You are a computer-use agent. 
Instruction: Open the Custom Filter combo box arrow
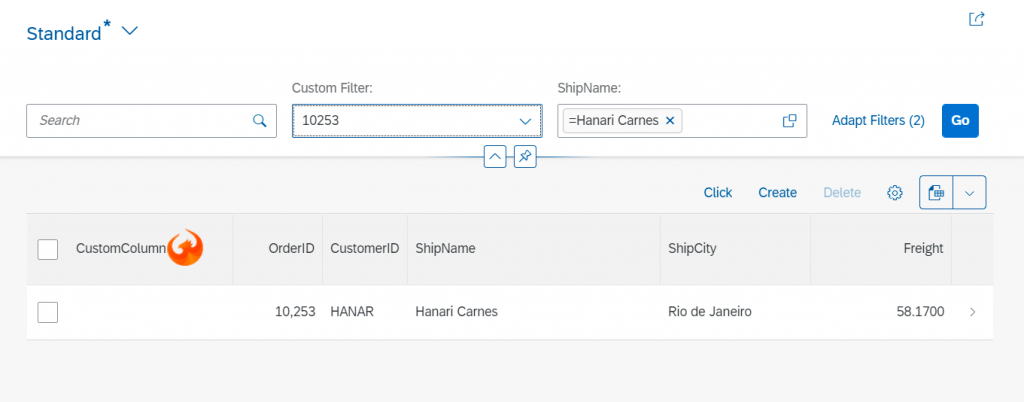[525, 121]
